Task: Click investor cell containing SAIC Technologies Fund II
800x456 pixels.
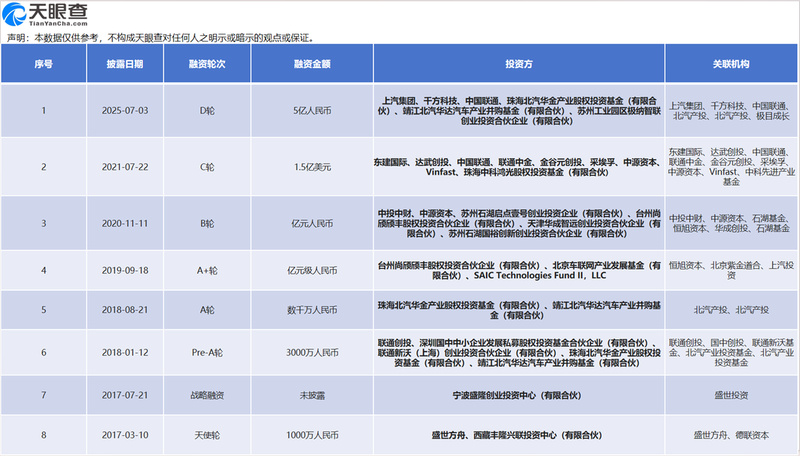Action: [x=519, y=270]
